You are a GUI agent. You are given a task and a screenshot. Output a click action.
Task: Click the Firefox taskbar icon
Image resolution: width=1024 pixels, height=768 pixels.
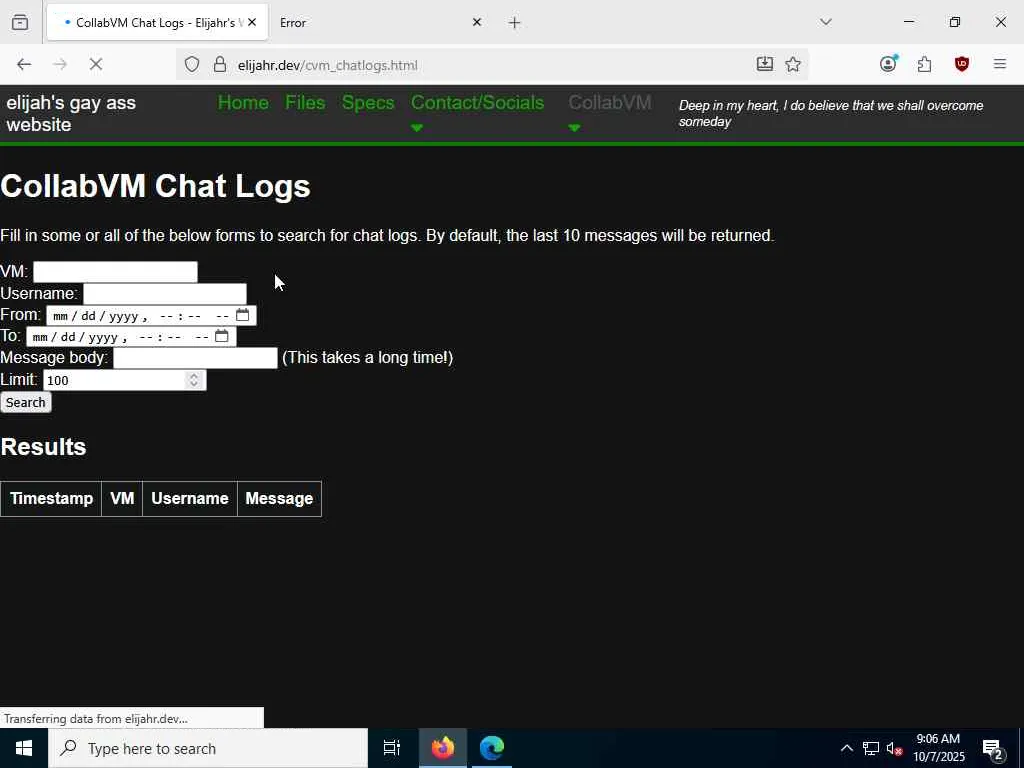[443, 748]
